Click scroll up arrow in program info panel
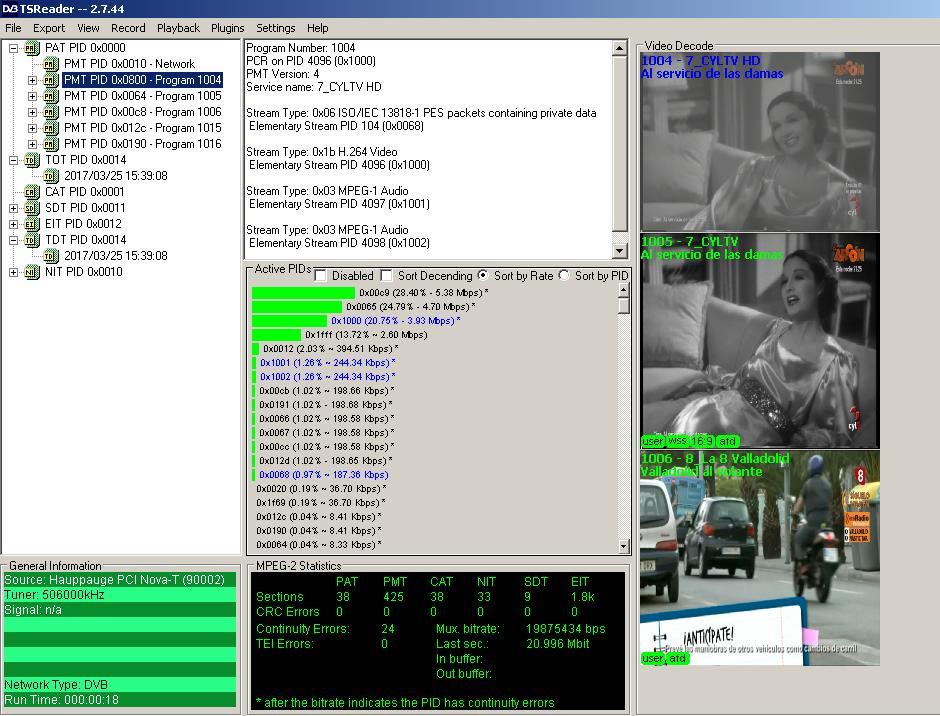Screen dimensions: 940x716 pos(619,48)
